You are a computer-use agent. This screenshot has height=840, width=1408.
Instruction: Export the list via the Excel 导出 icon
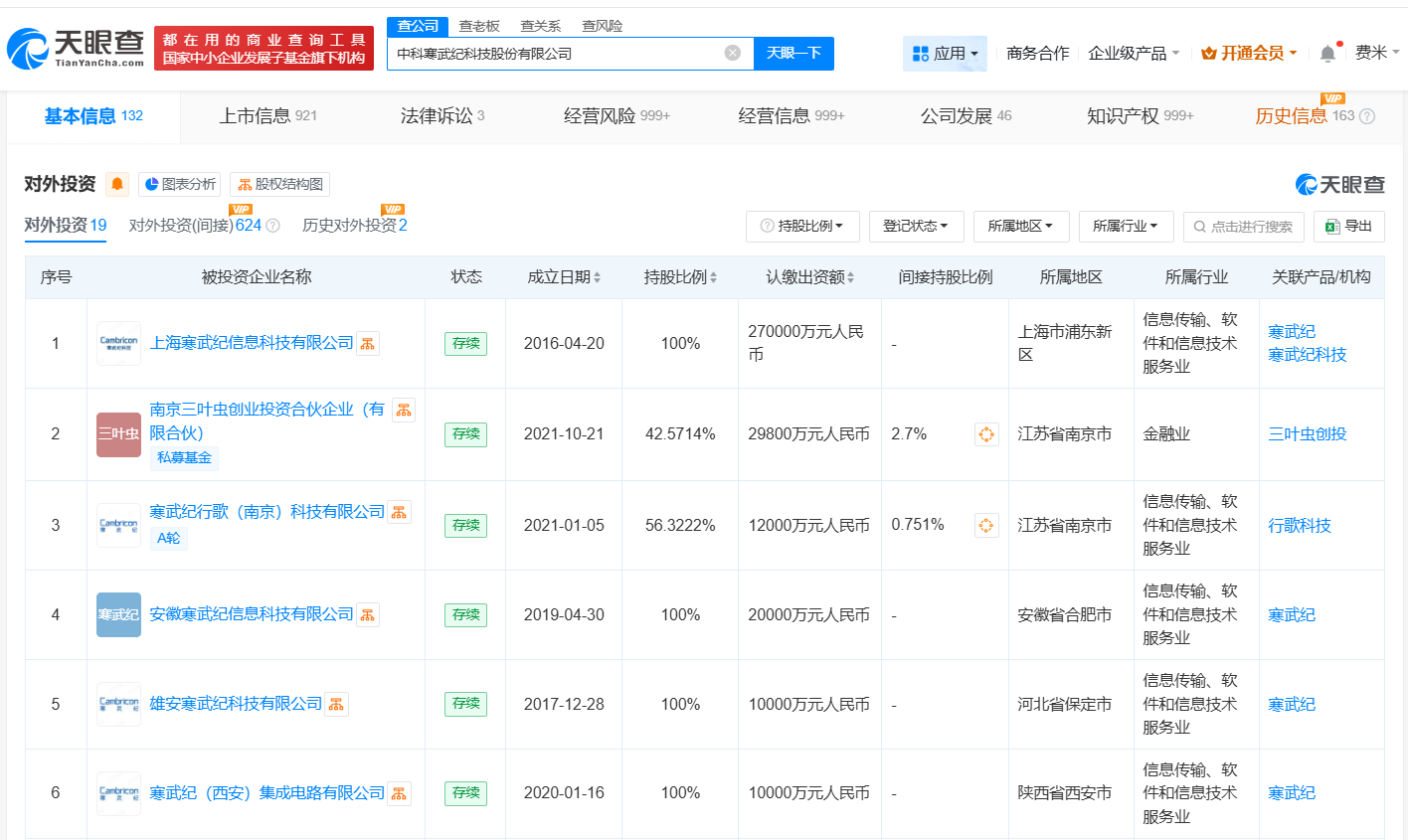pos(1348,226)
